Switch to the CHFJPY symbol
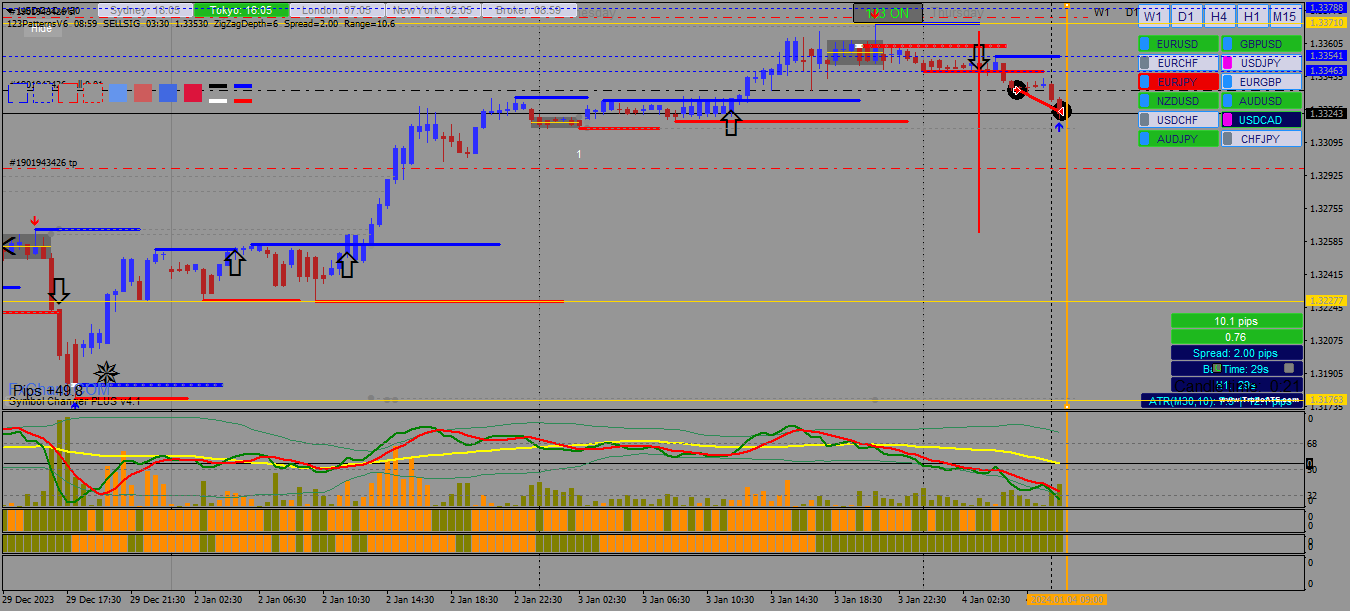 1261,139
